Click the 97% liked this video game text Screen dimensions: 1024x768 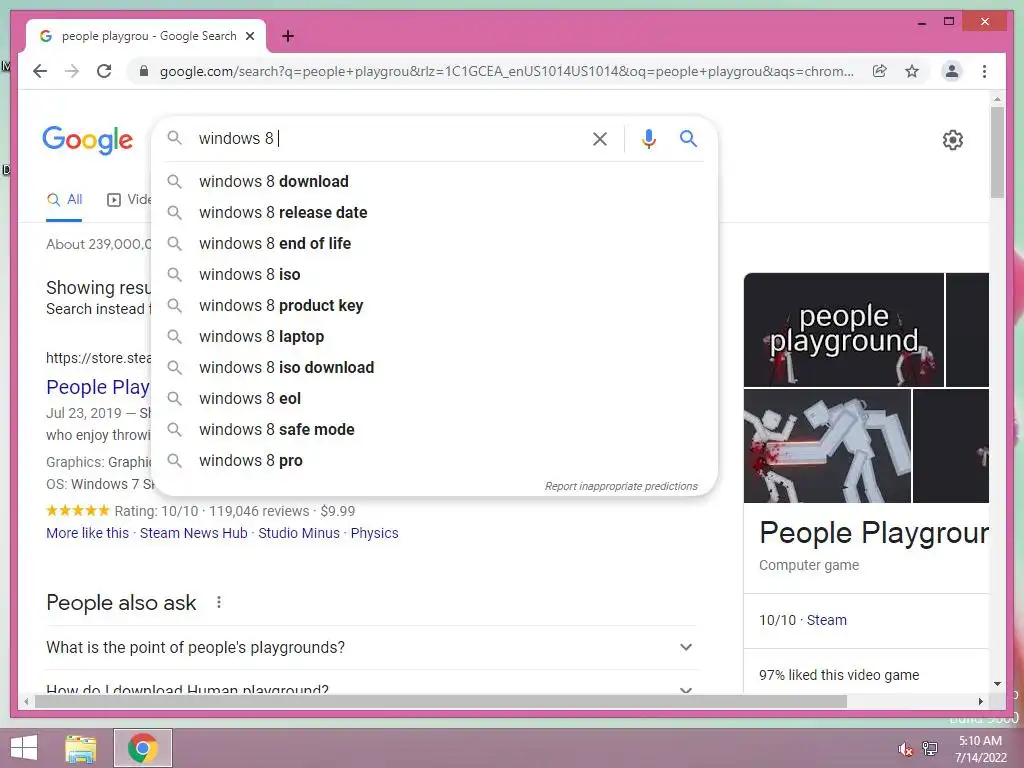pos(839,675)
